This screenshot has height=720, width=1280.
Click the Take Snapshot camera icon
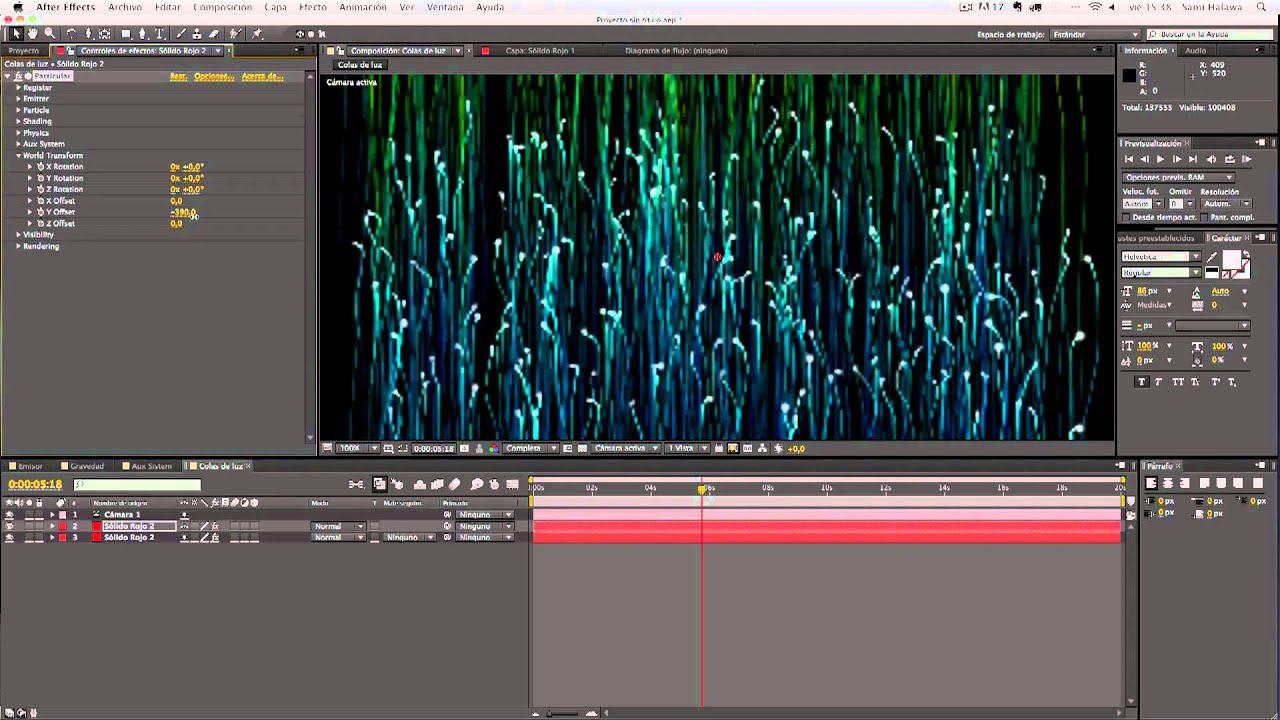pyautogui.click(x=464, y=448)
